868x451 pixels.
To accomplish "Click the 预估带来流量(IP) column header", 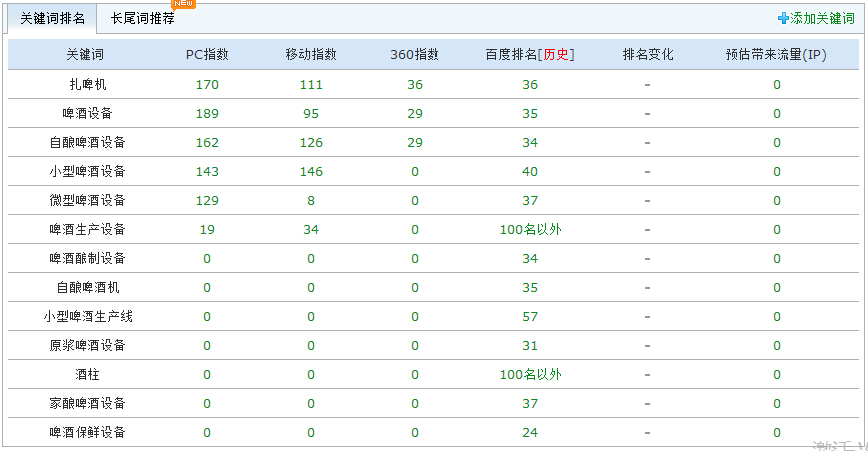I will [x=776, y=55].
